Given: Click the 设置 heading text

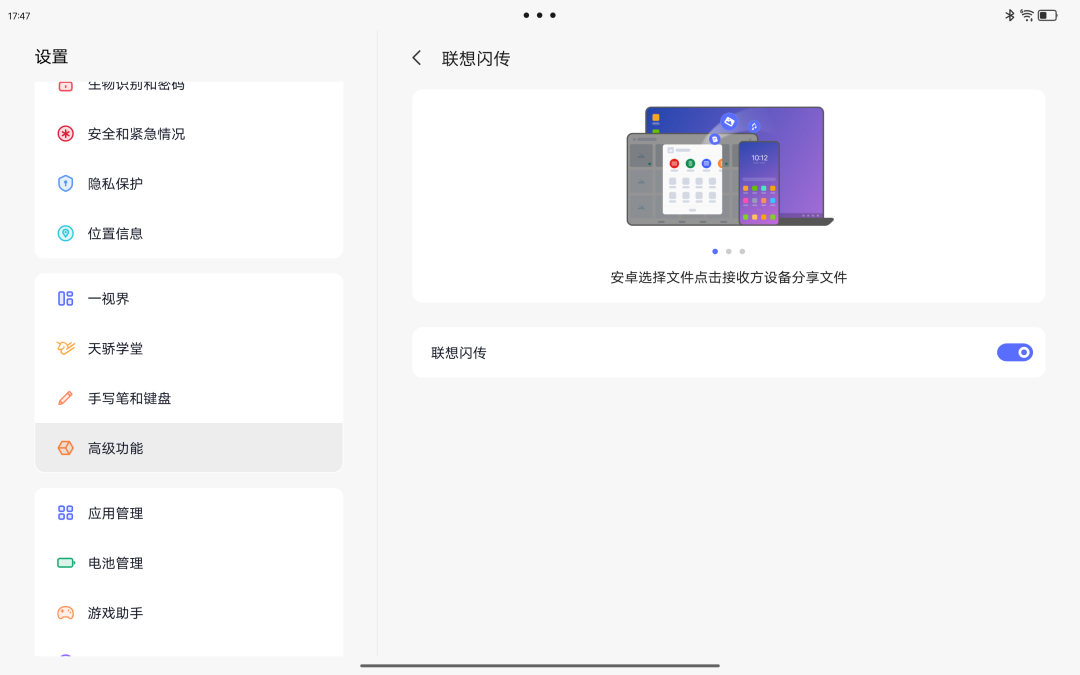Looking at the screenshot, I should coord(52,56).
